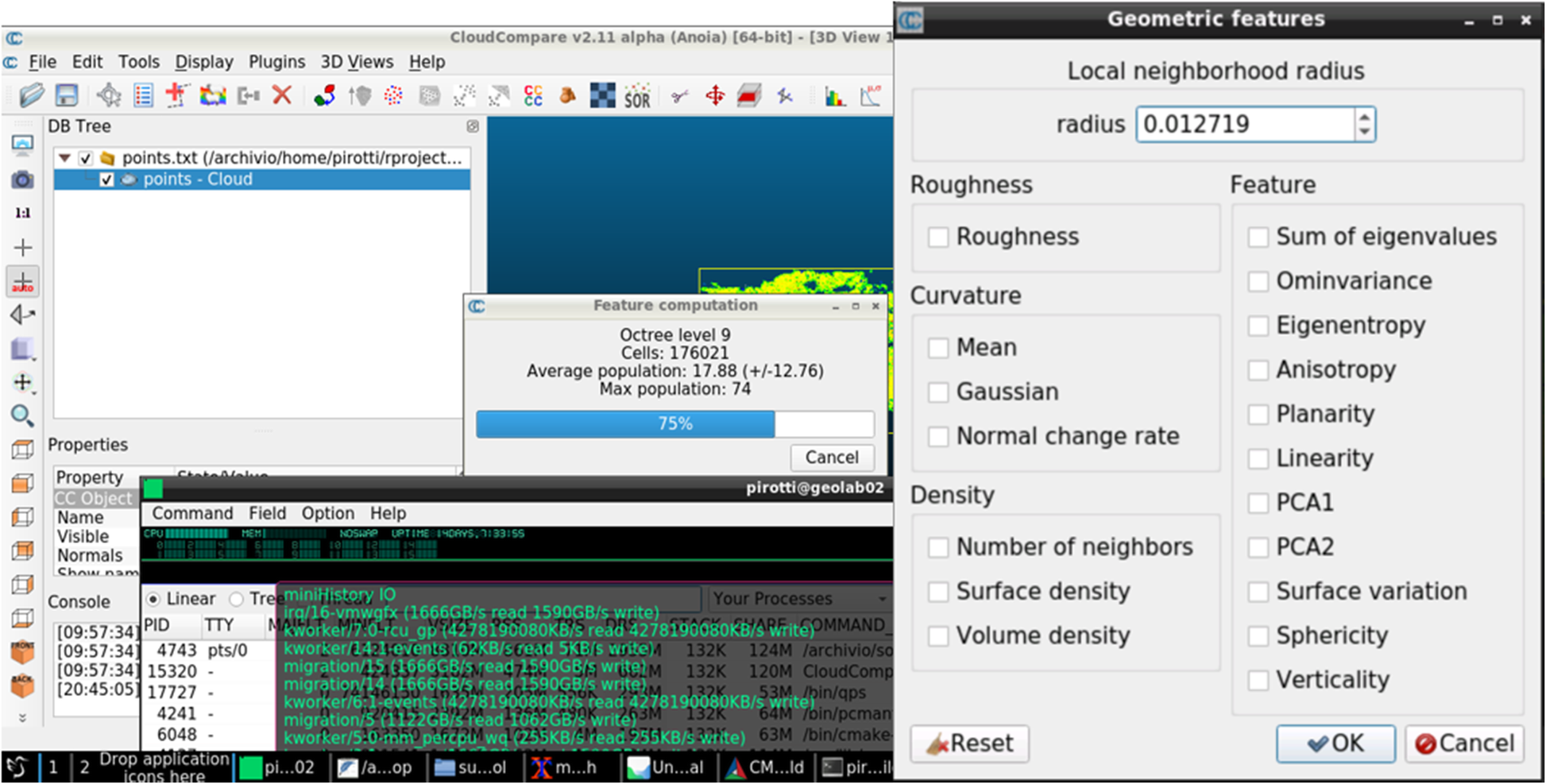Image resolution: width=1546 pixels, height=784 pixels.
Task: Select the Tree radio button
Action: 236,599
